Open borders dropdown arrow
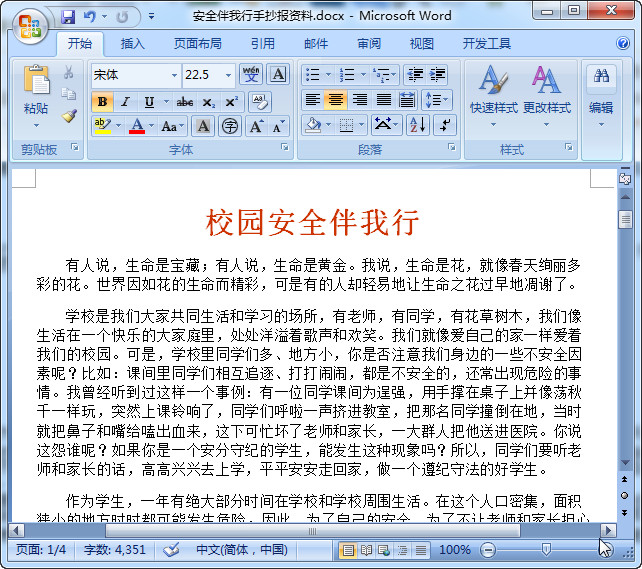642x569 pixels. tap(362, 124)
